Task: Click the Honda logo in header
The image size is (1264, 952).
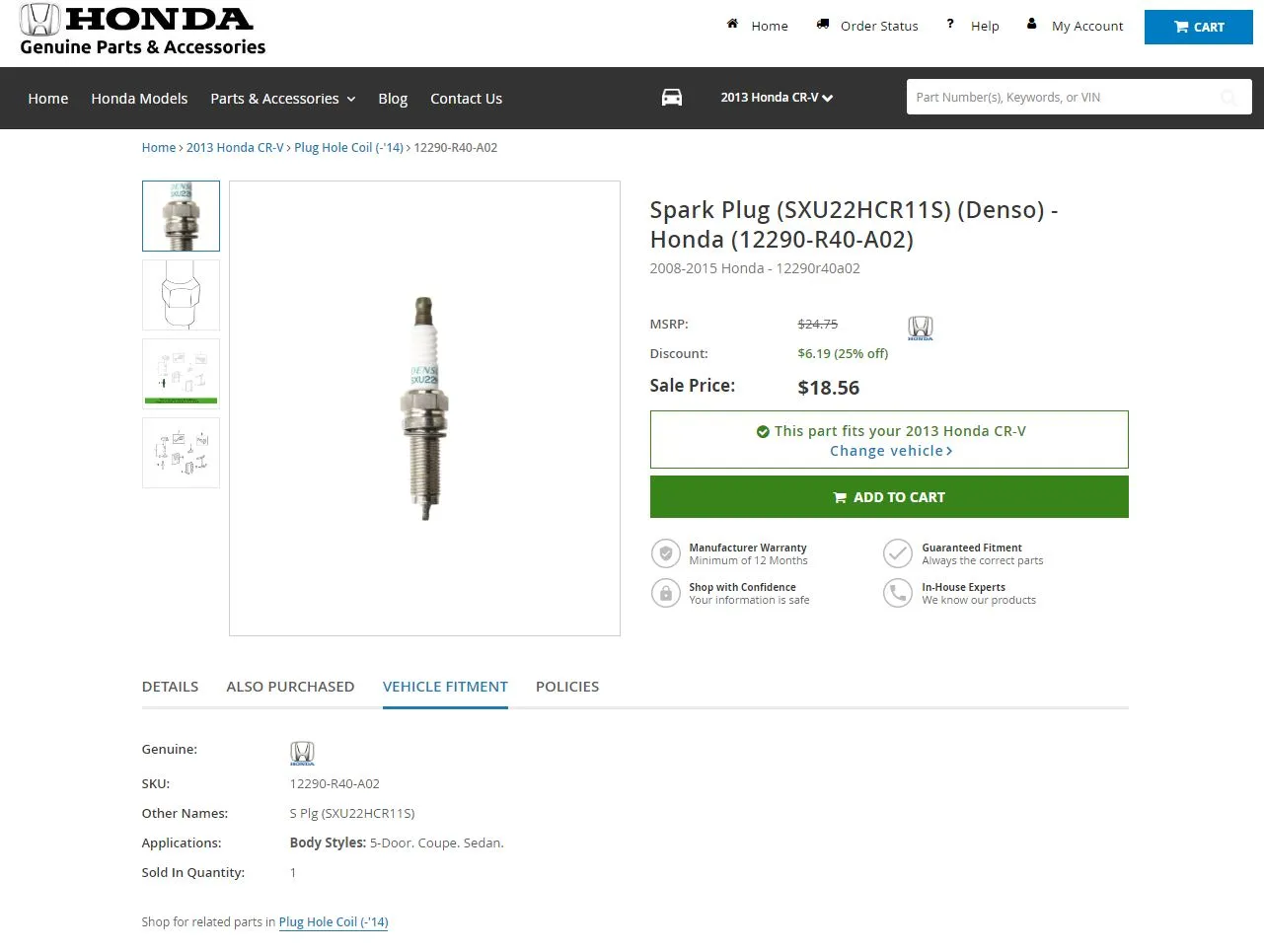Action: [142, 30]
